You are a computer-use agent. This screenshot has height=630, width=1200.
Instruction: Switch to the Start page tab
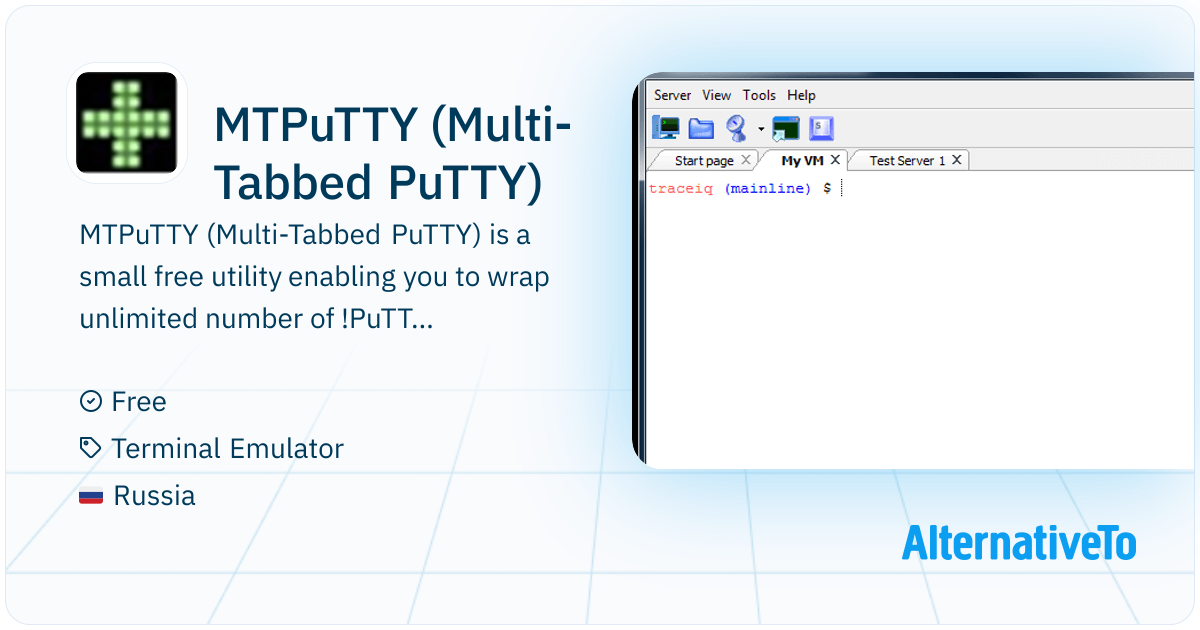(704, 160)
